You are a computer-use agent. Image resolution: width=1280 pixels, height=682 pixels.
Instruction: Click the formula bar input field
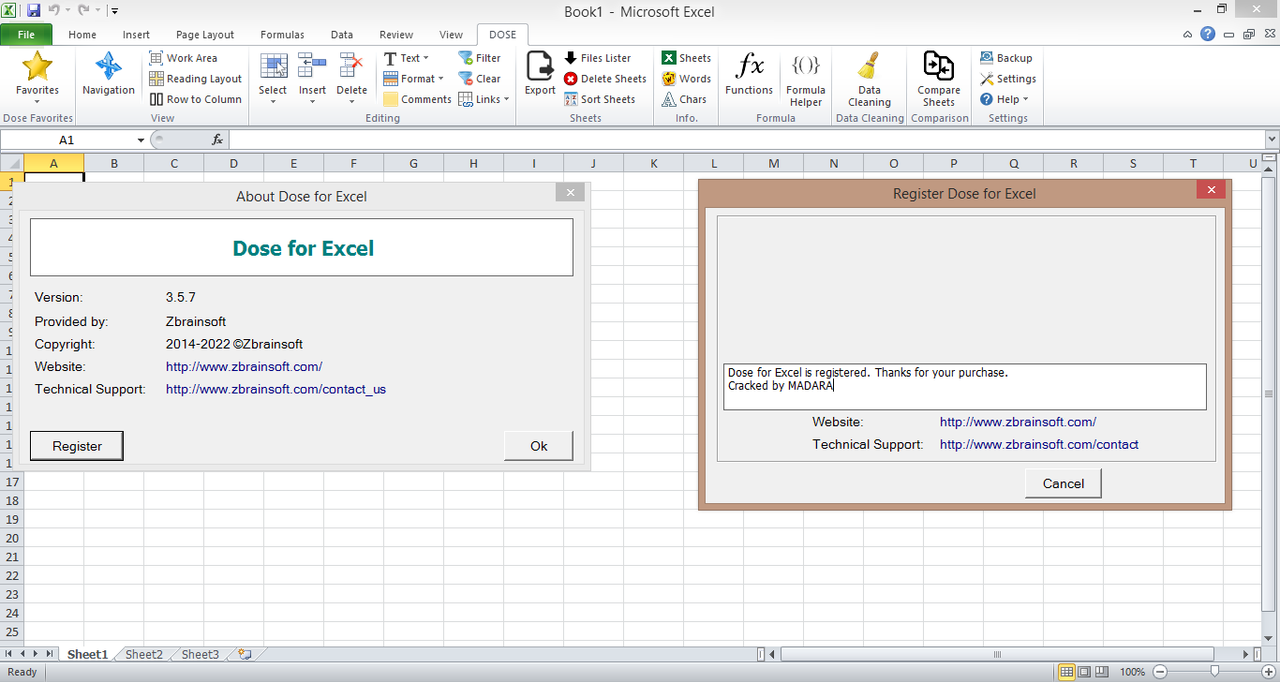746,140
